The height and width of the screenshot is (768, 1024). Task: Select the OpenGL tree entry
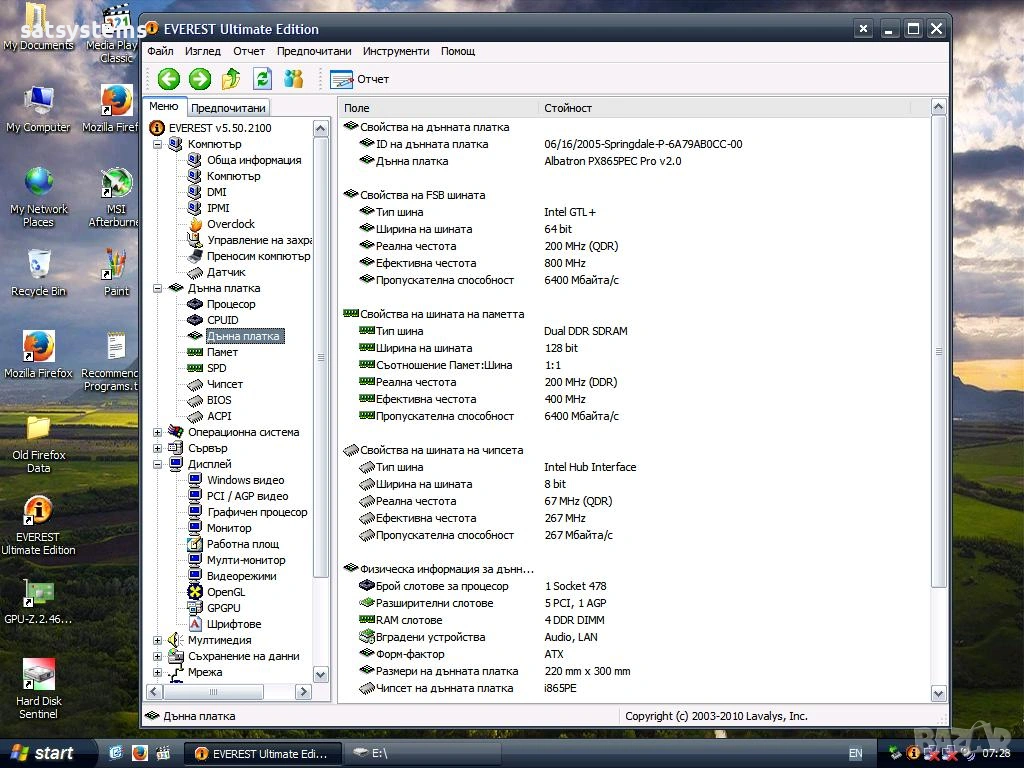tap(225, 592)
